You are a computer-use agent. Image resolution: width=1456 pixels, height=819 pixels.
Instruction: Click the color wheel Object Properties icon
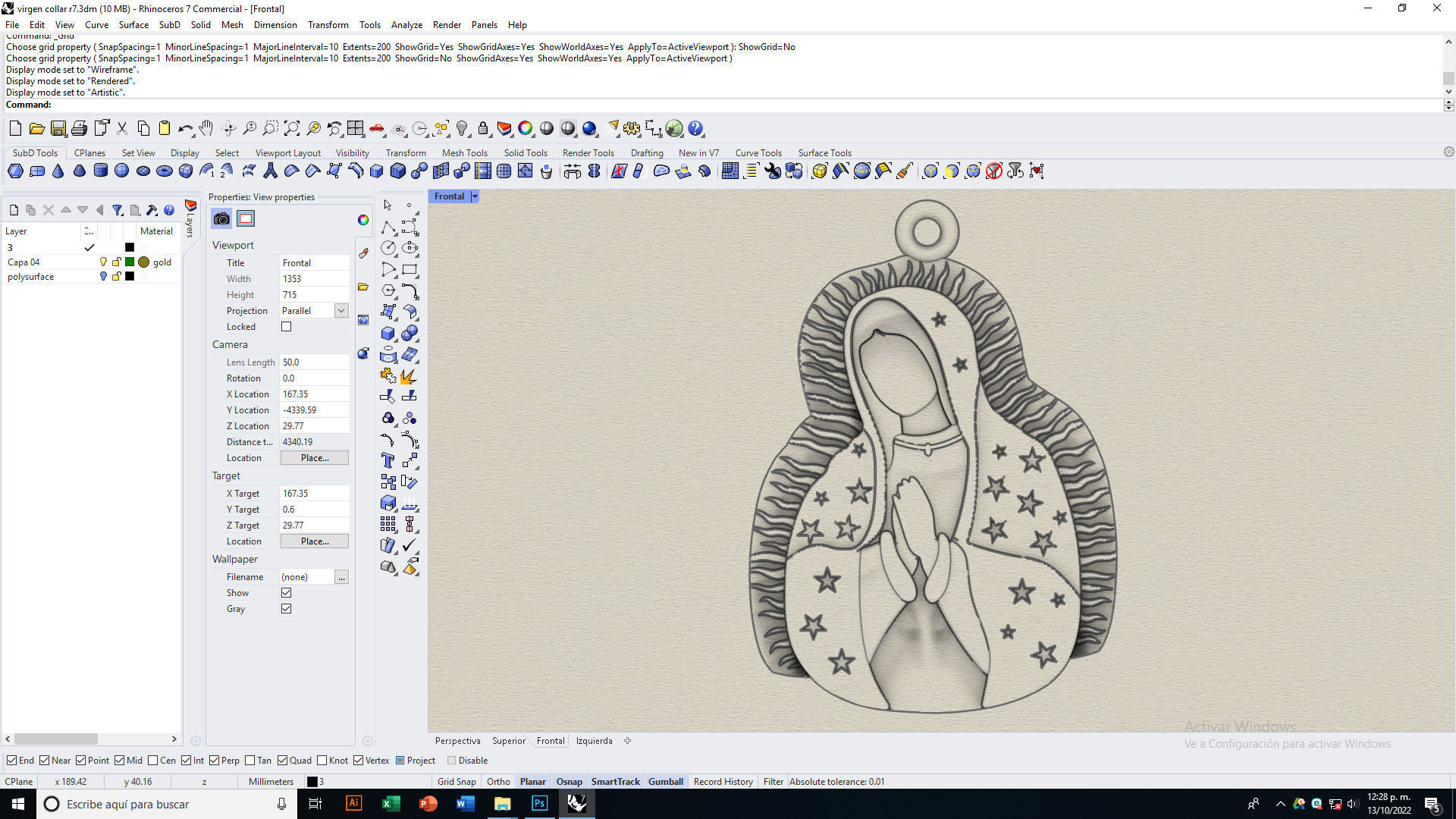(526, 129)
